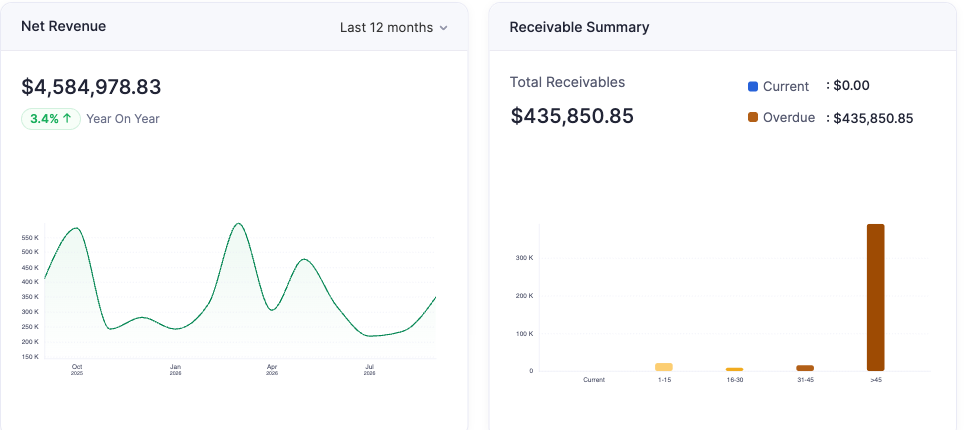
Task: Click the Overdue legend label
Action: (x=789, y=117)
